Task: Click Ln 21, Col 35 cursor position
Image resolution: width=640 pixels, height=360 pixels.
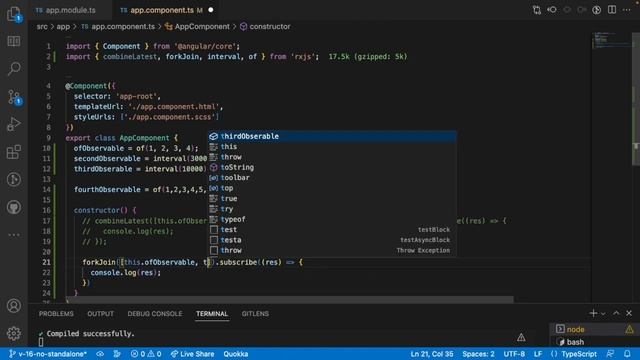Action: point(432,354)
